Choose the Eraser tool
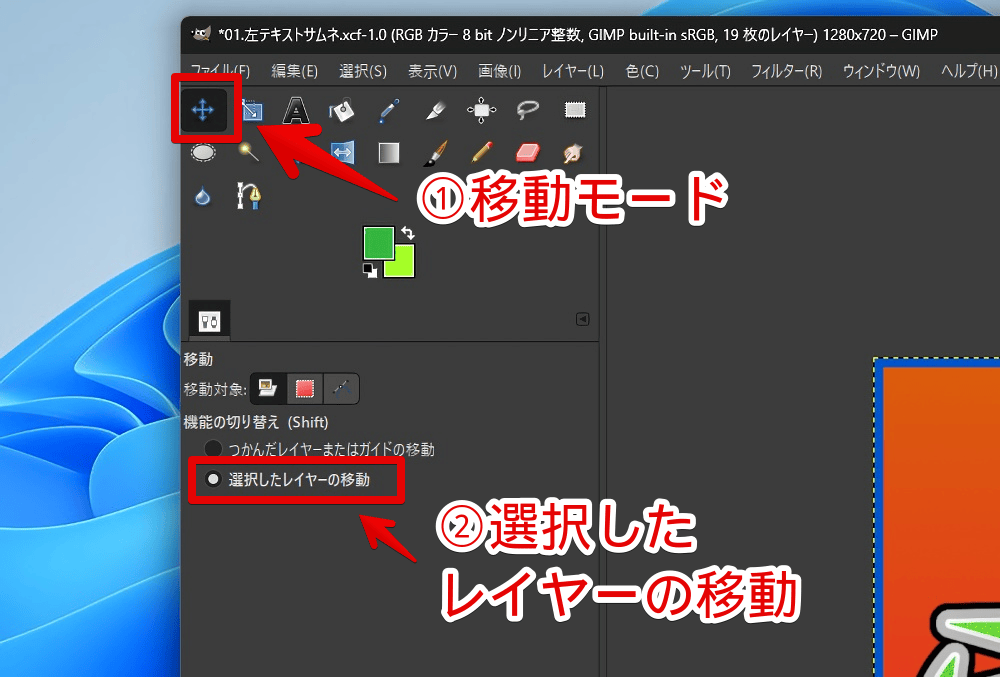The image size is (1000, 677). pyautogui.click(x=527, y=153)
